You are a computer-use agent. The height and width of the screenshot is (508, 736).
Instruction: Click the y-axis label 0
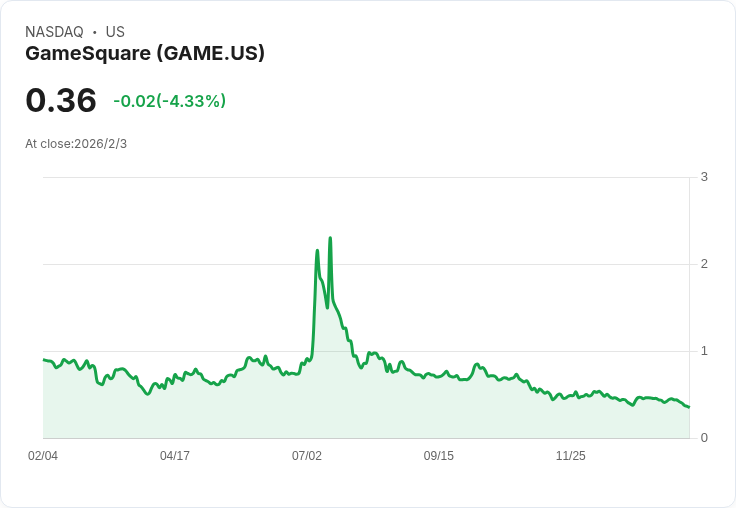pyautogui.click(x=704, y=438)
